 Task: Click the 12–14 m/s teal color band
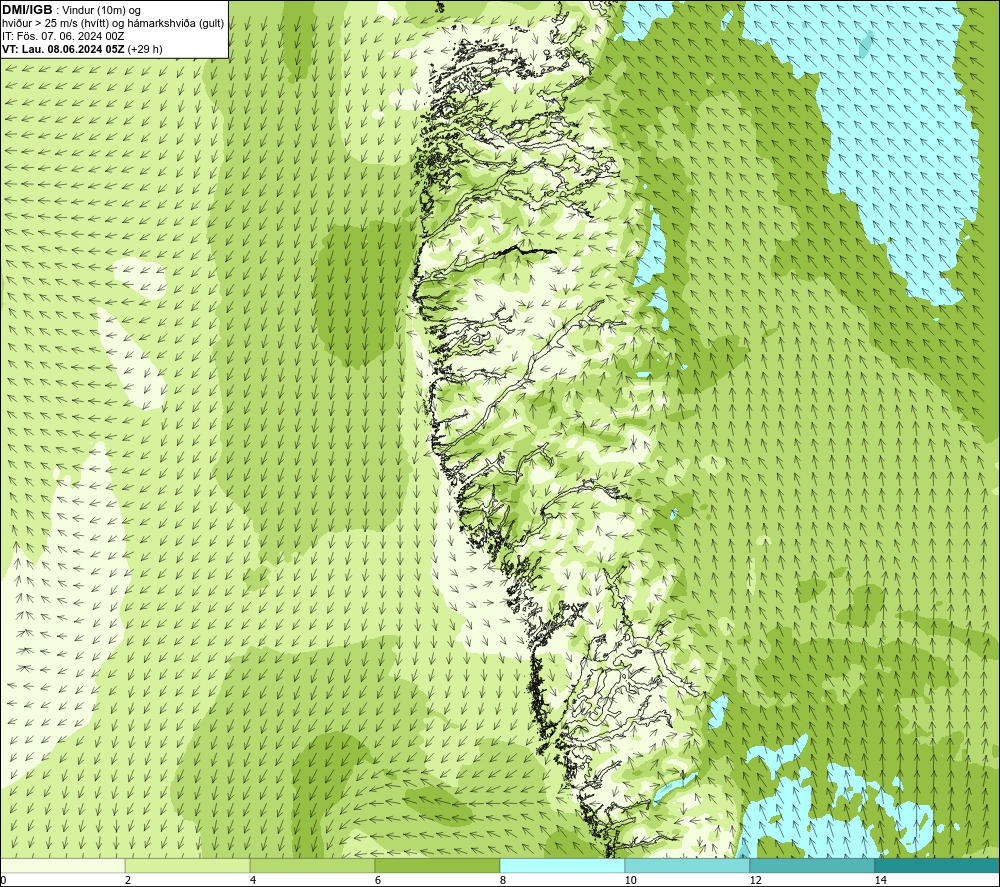812,865
